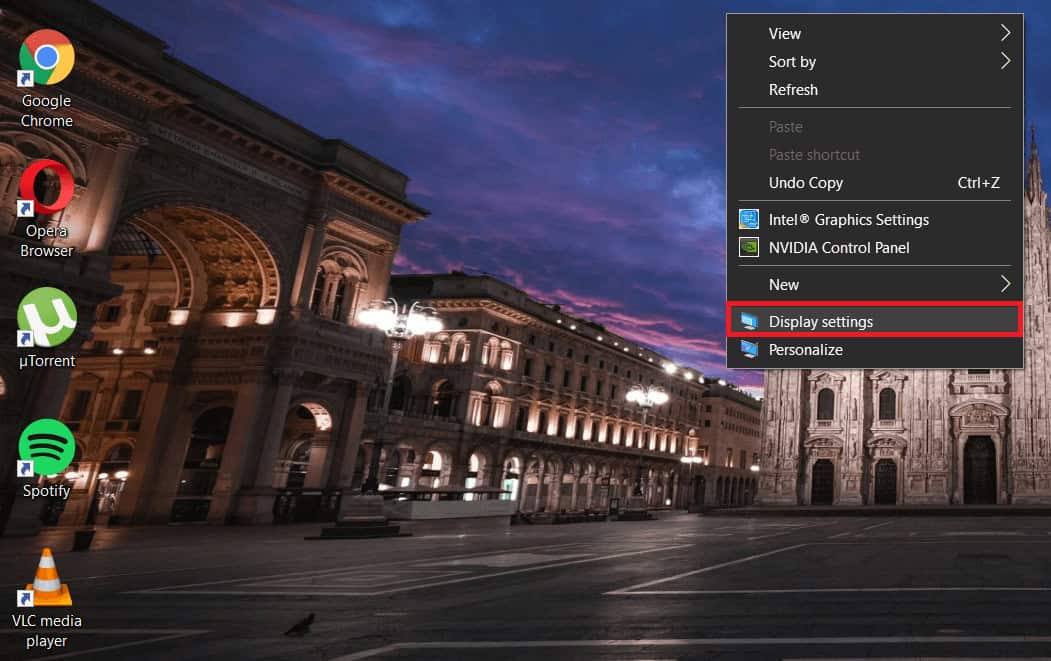
Task: Click the VLC media player label text
Action: [46, 630]
